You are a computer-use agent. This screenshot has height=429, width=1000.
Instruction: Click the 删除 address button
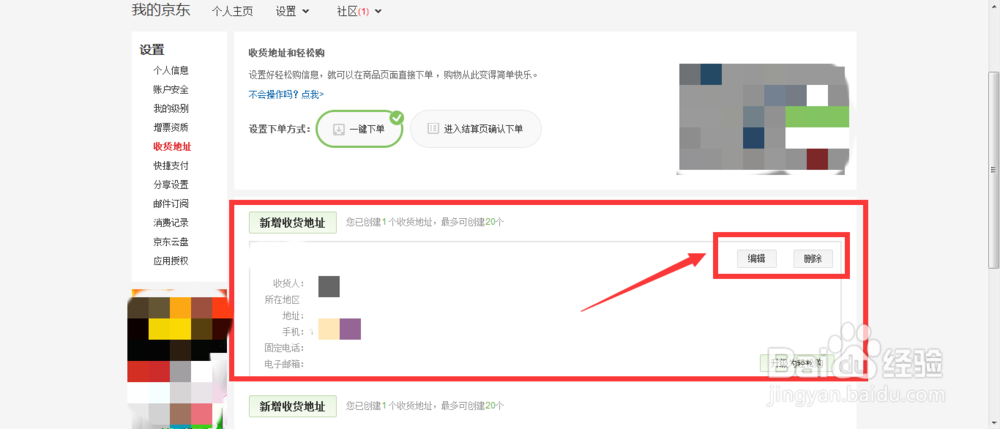click(813, 259)
